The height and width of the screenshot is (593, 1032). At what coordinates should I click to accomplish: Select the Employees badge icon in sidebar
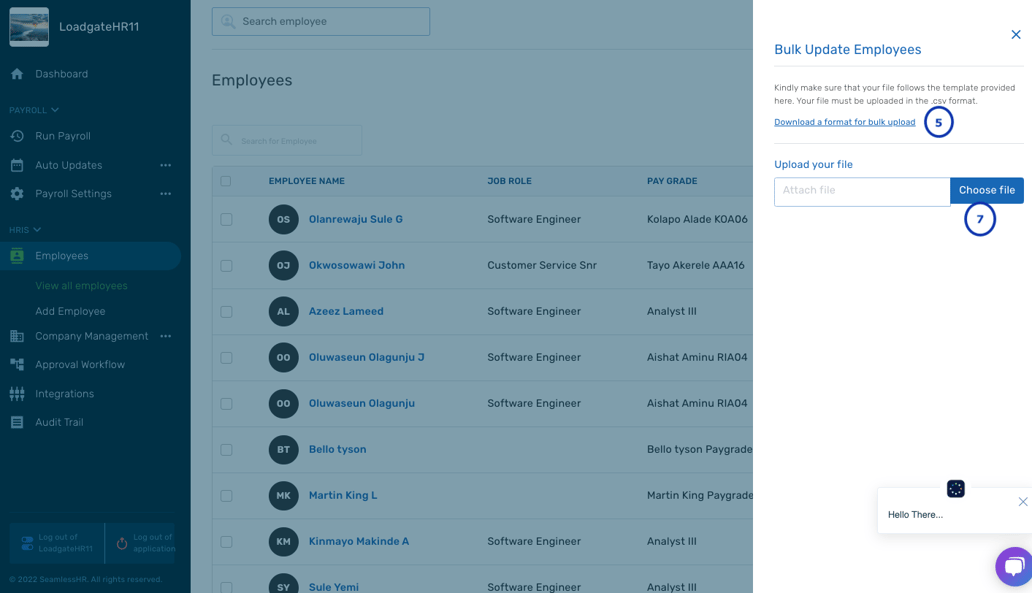coord(18,255)
